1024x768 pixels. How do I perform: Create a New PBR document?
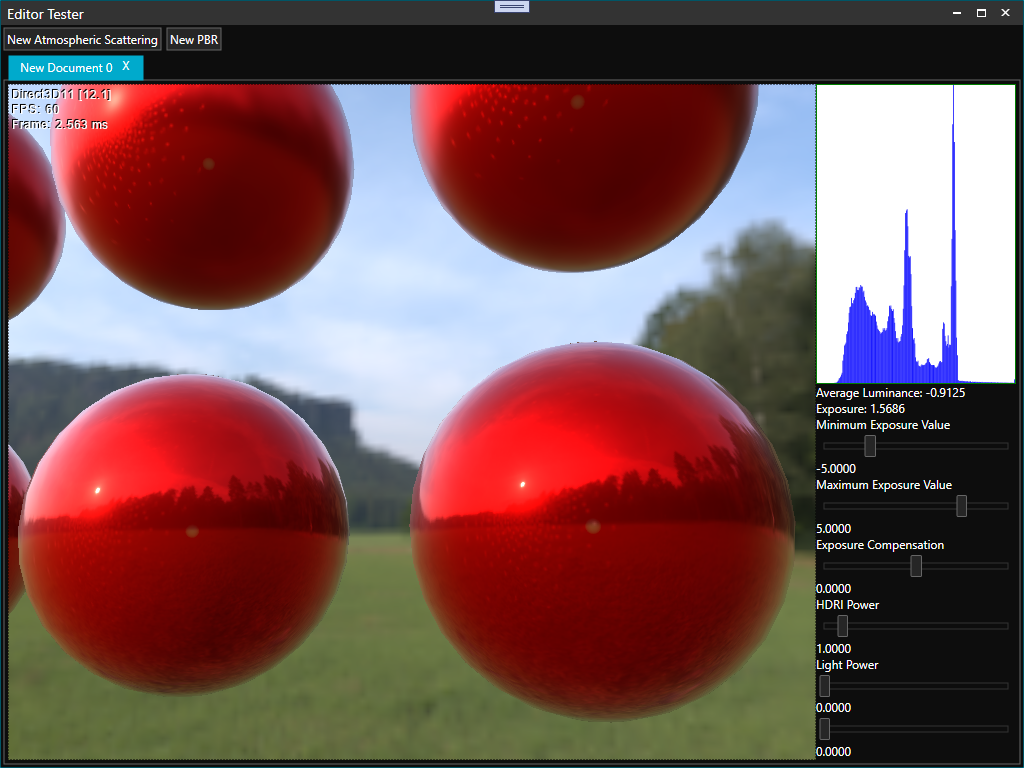194,40
